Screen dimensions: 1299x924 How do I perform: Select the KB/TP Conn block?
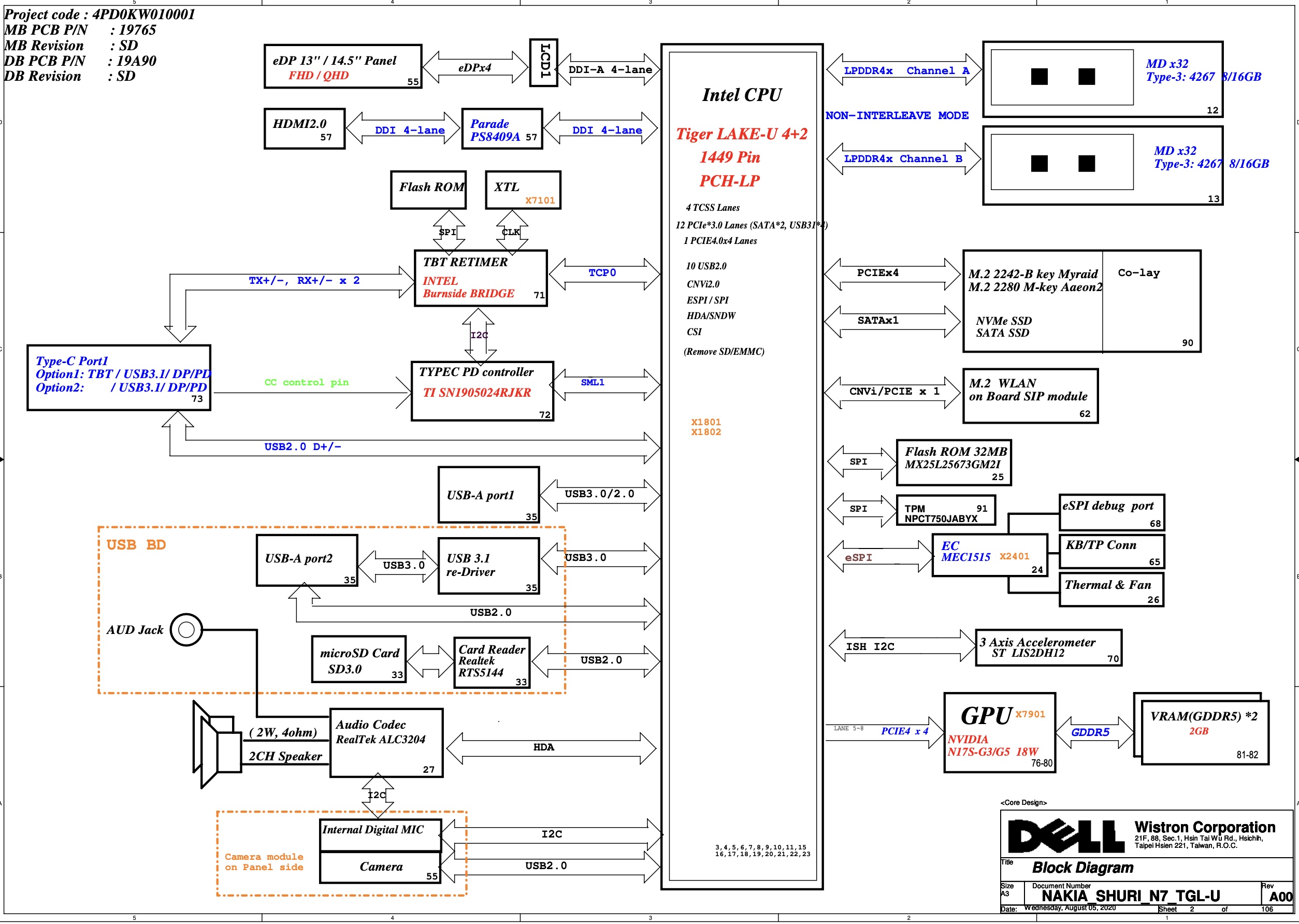click(x=1111, y=551)
